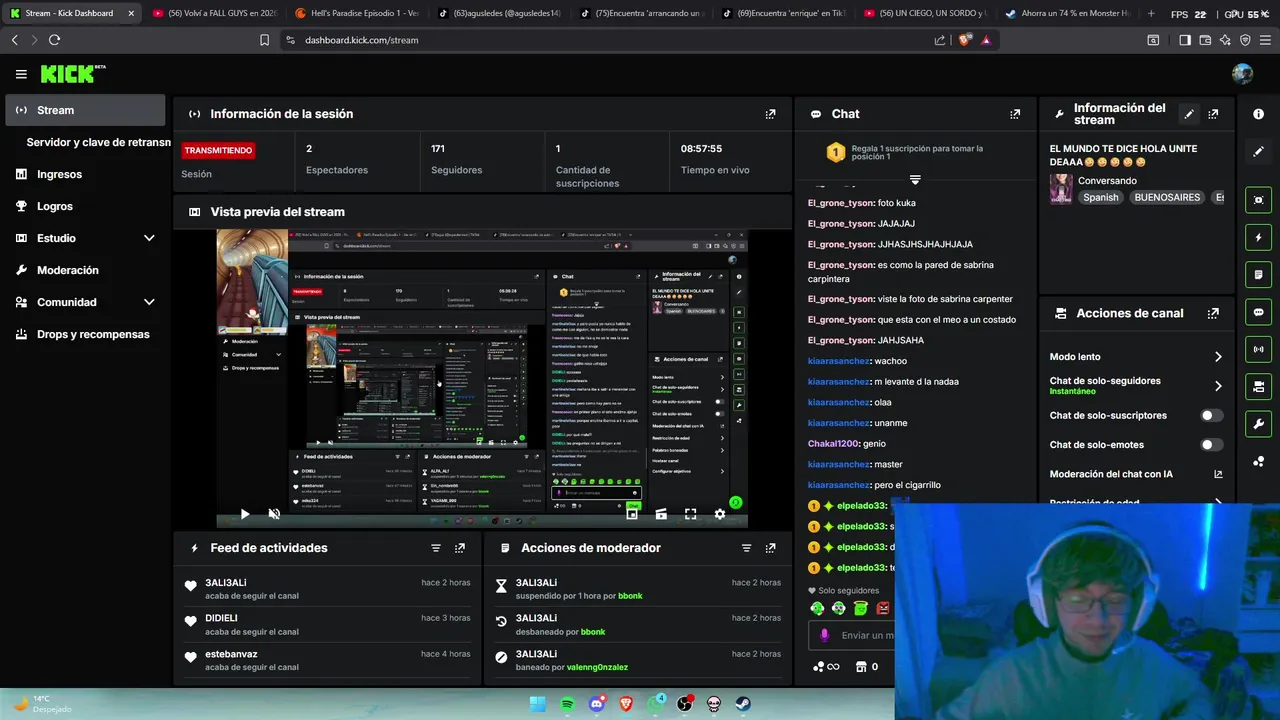This screenshot has height=720, width=1280.
Task: Toggle the chat bubble widget icon on the right rail
Action: pos(1258,312)
